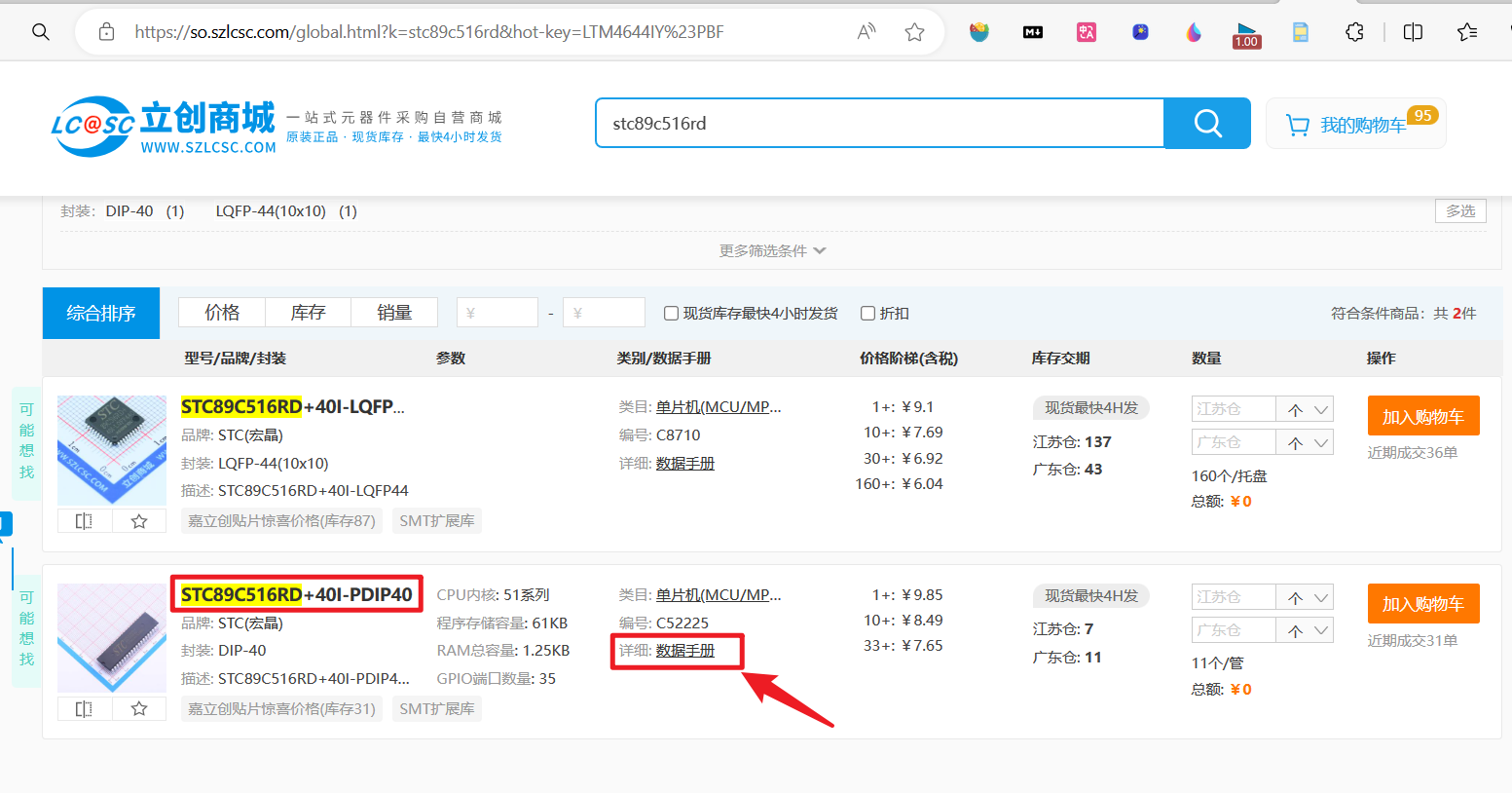Click 广东仓 quantity field for PDIP40 item

coord(1233,630)
